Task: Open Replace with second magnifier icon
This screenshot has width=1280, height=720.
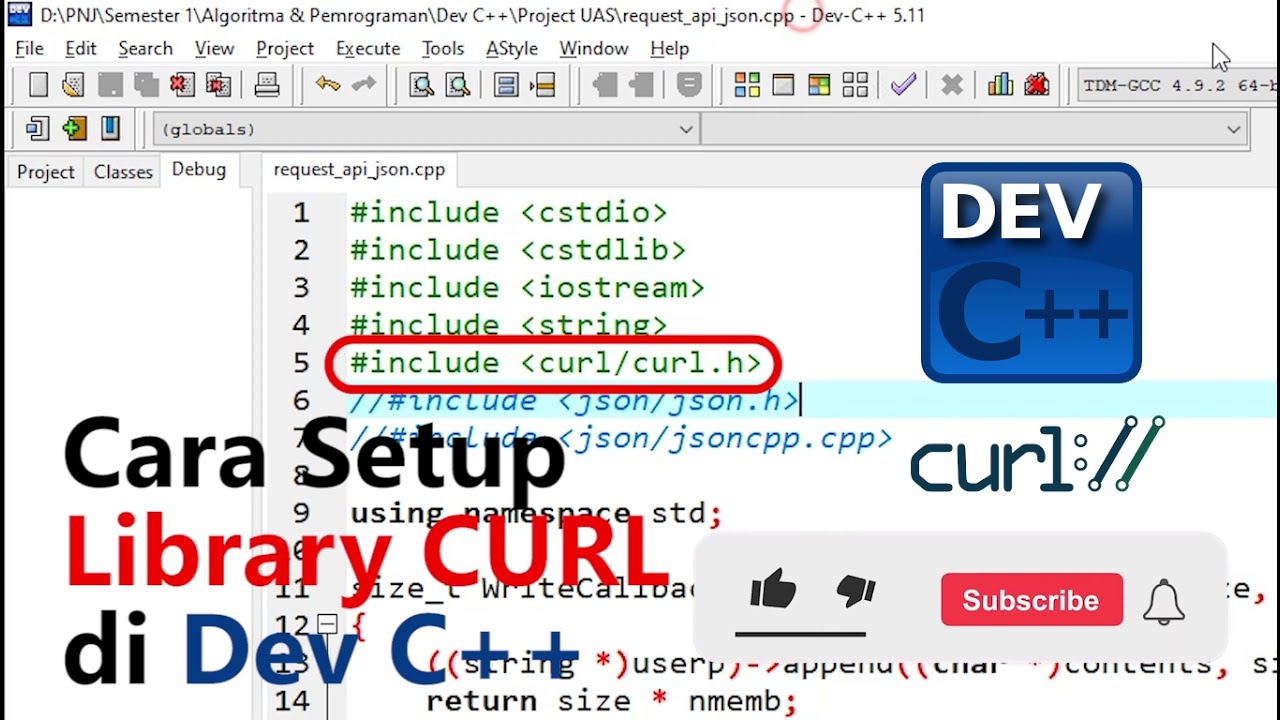Action: coord(458,85)
